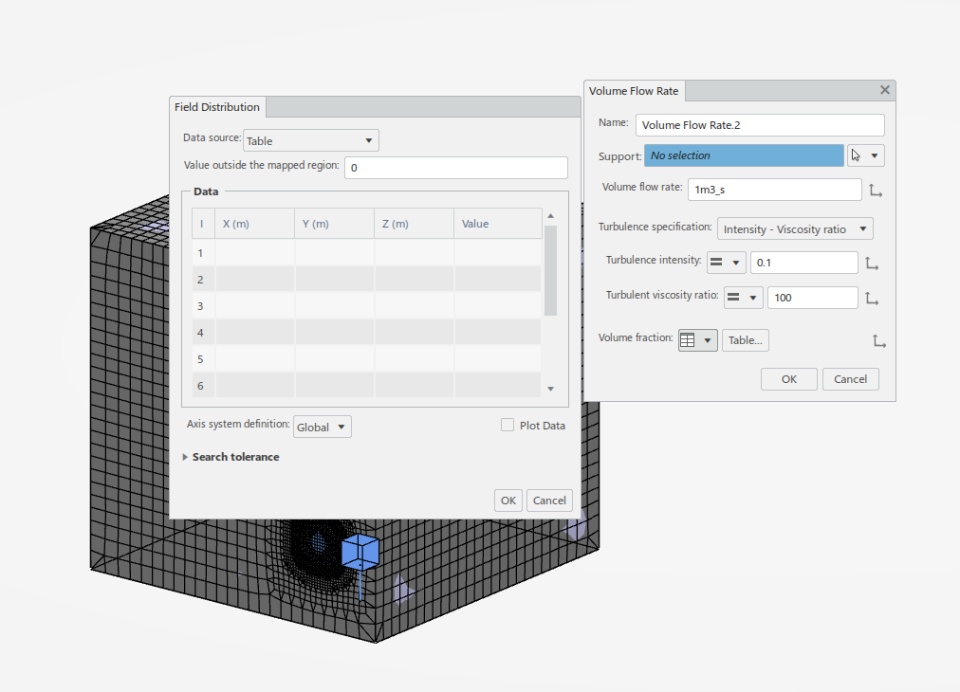Click Cancel in Volume Flow Rate dialog
960x692 pixels.
coord(850,379)
